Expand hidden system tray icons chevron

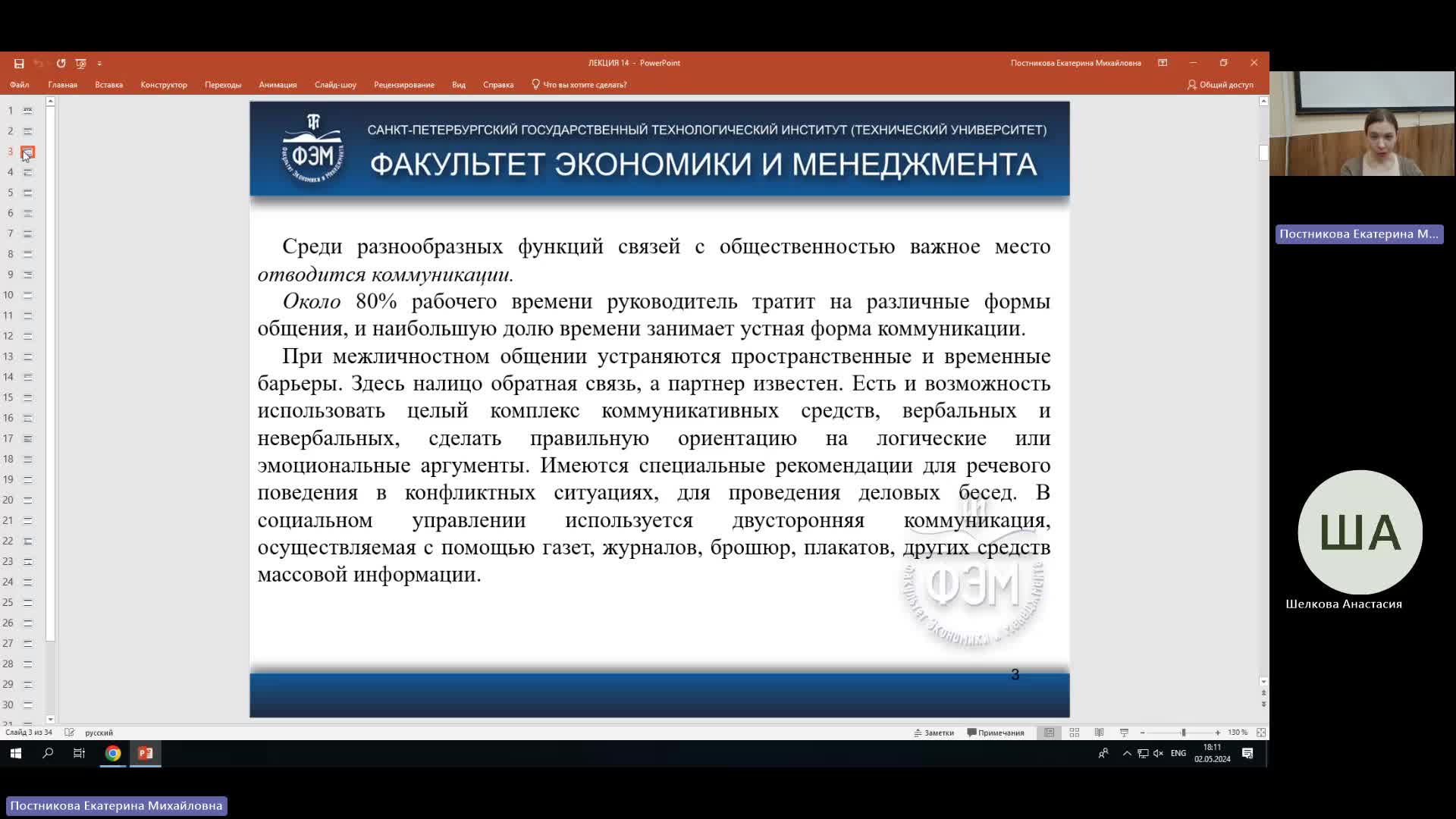click(1127, 753)
